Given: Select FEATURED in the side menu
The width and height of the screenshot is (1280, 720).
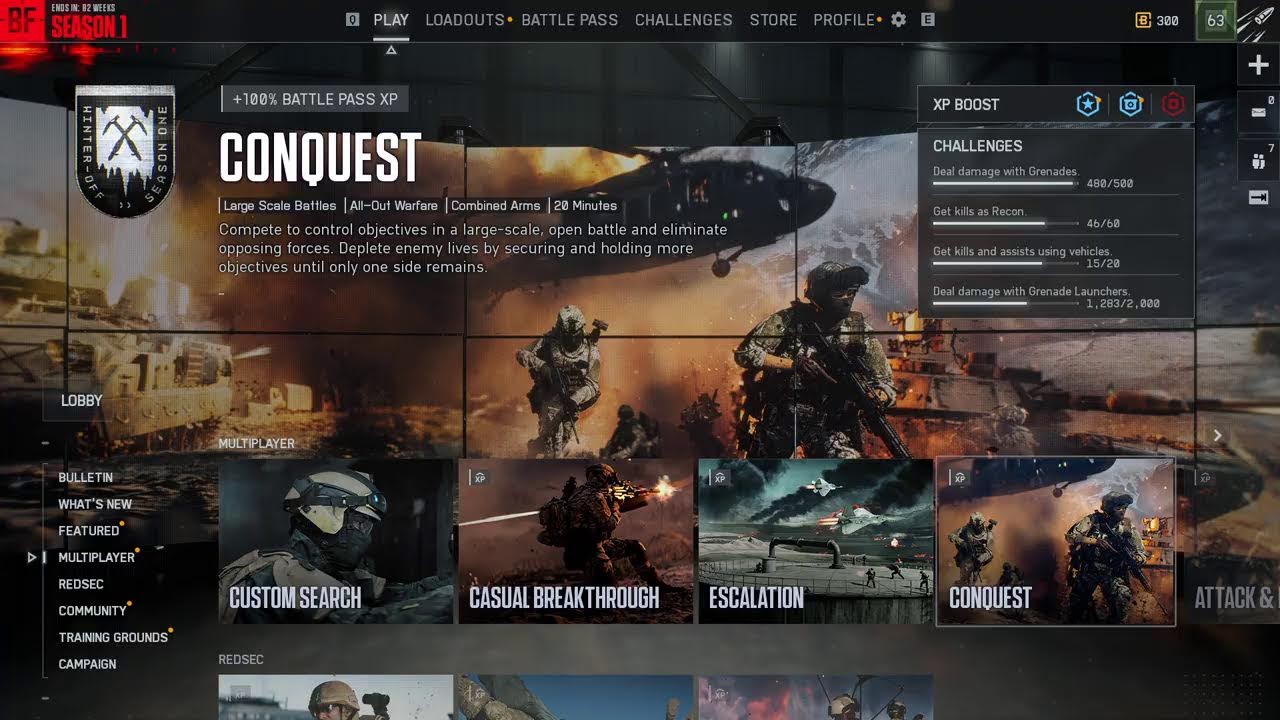Looking at the screenshot, I should (88, 531).
